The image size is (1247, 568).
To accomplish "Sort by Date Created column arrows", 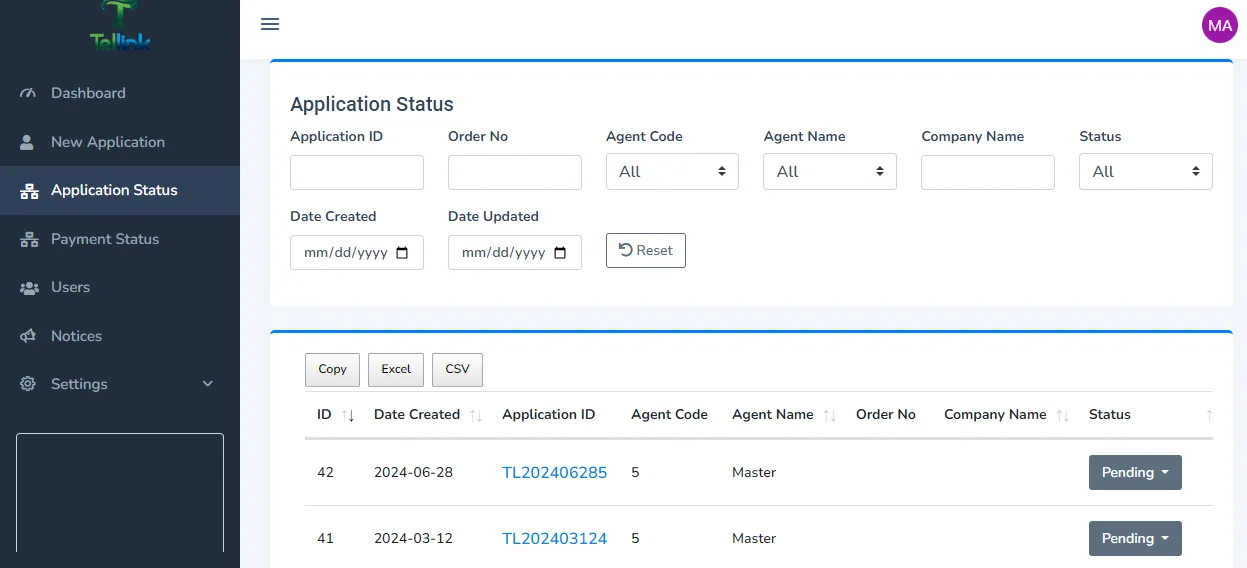I will pyautogui.click(x=476, y=415).
